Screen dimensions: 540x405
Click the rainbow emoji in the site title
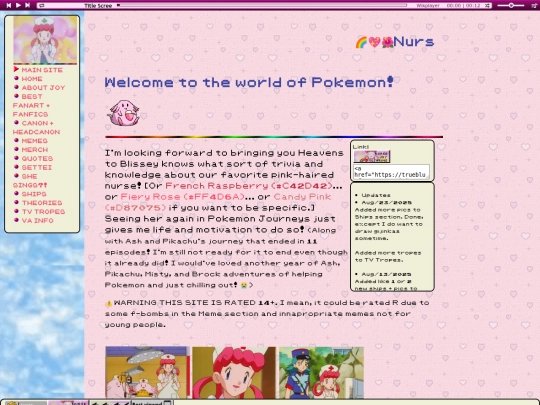click(361, 42)
